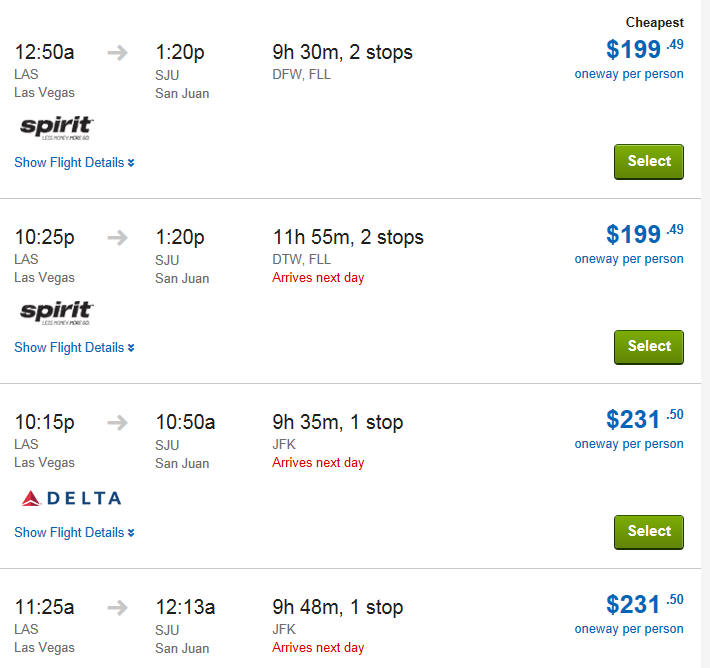Viewport: 710px width, 668px height.
Task: Expand Show Flight Details for the 12:50a flight
Action: tap(74, 163)
